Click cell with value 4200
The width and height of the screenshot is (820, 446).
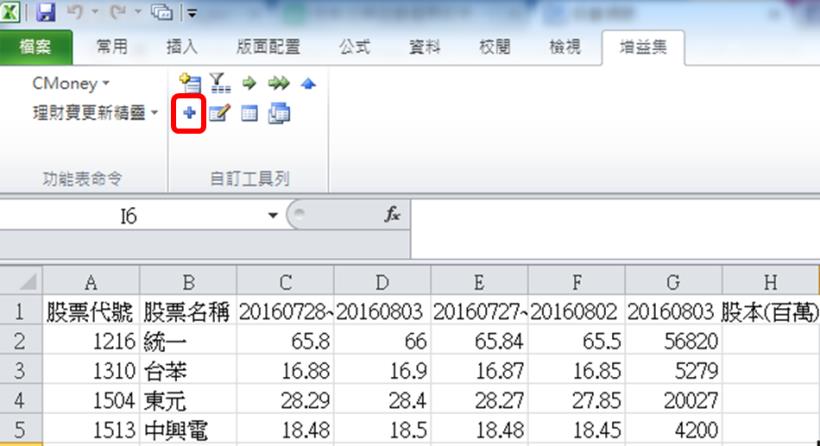(x=673, y=429)
